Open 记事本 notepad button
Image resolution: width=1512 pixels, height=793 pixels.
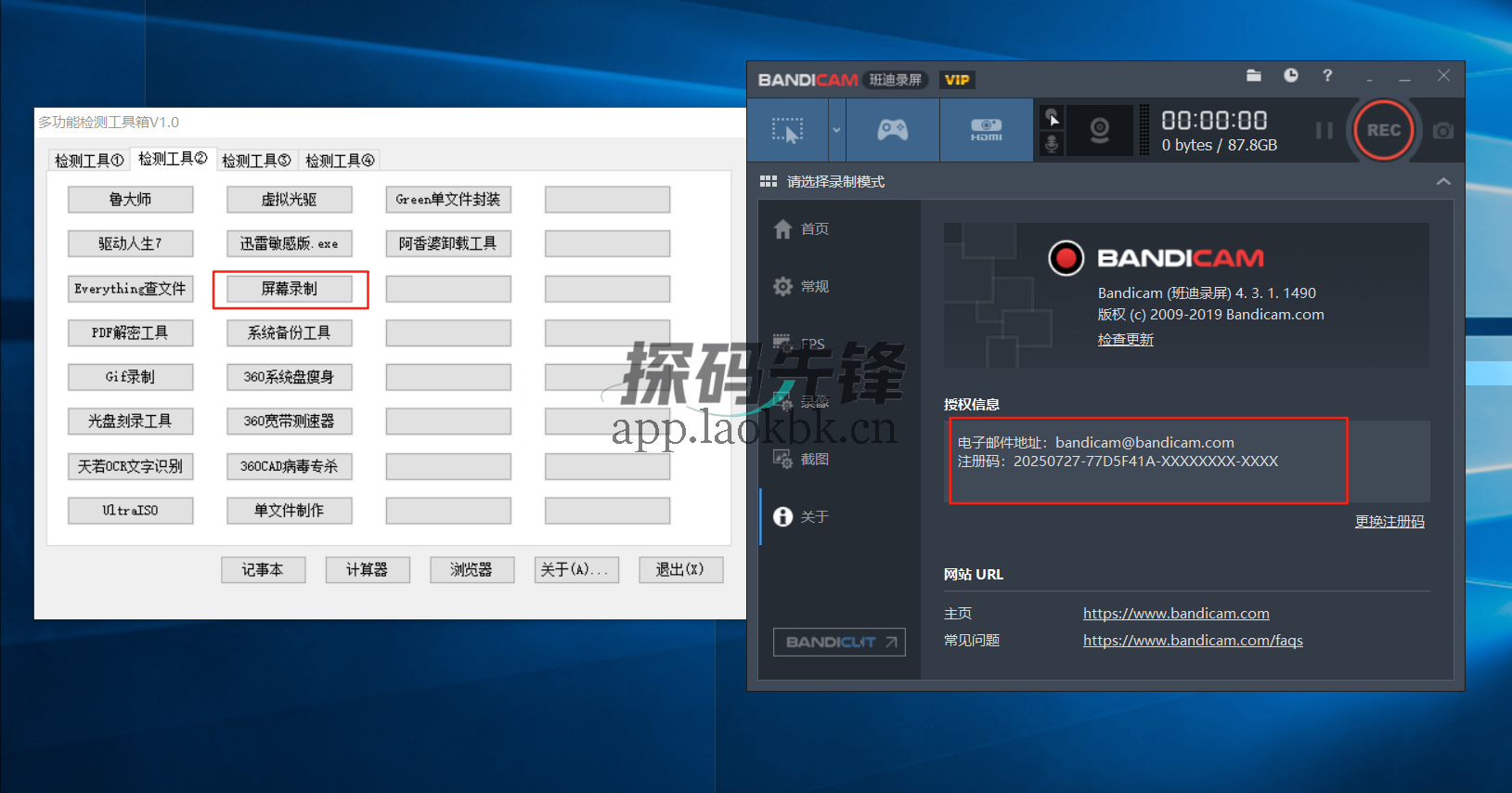[264, 570]
